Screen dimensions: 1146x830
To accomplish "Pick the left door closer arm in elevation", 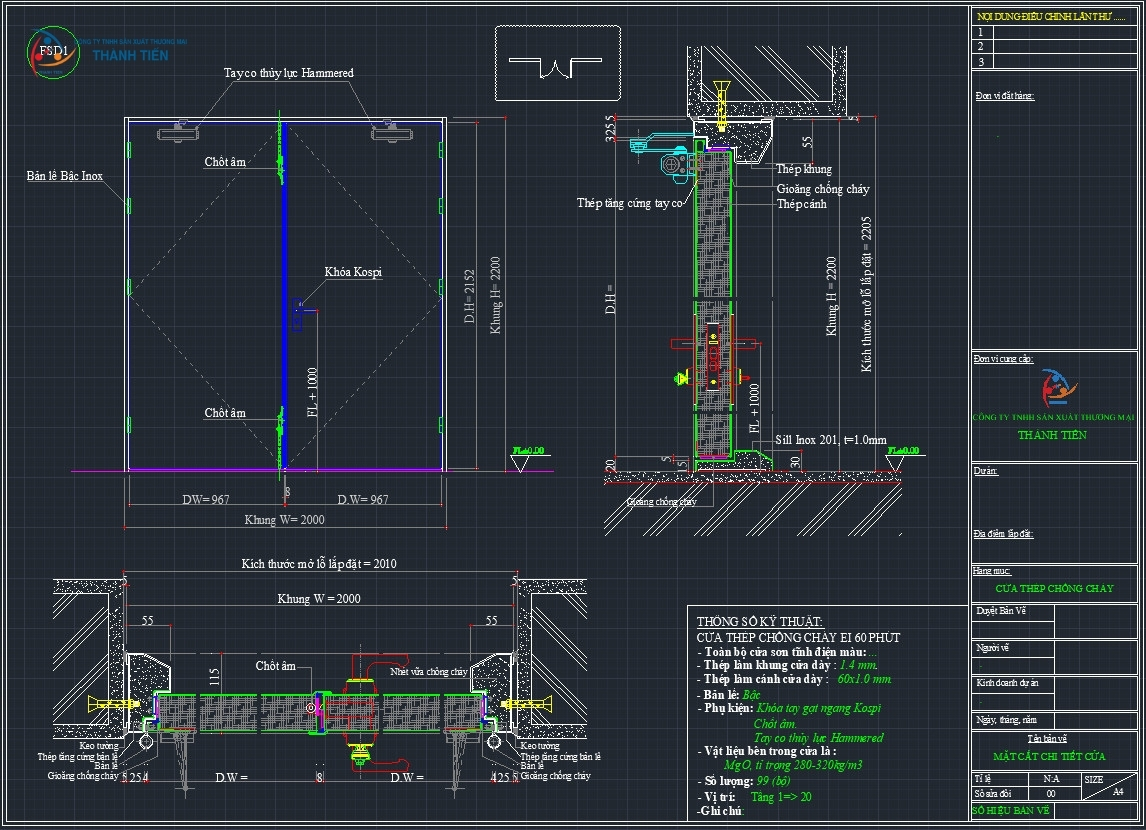I will [x=181, y=127].
